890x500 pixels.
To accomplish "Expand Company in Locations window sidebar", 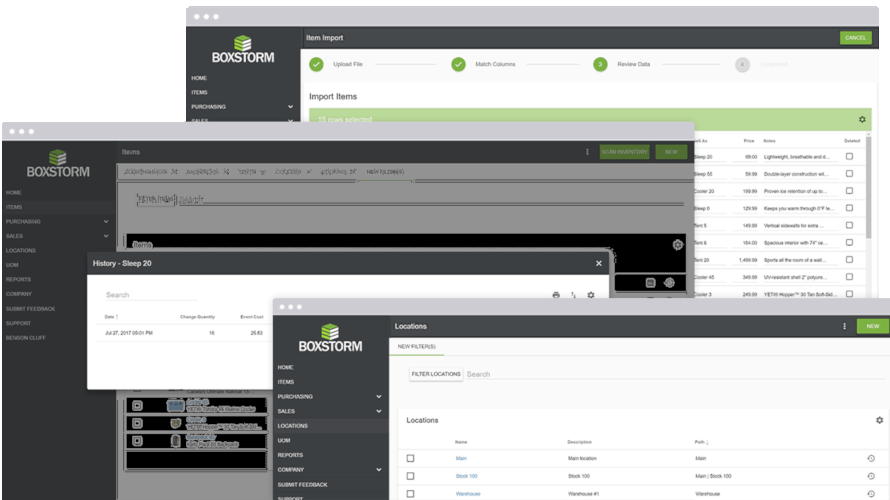I will coord(379,470).
